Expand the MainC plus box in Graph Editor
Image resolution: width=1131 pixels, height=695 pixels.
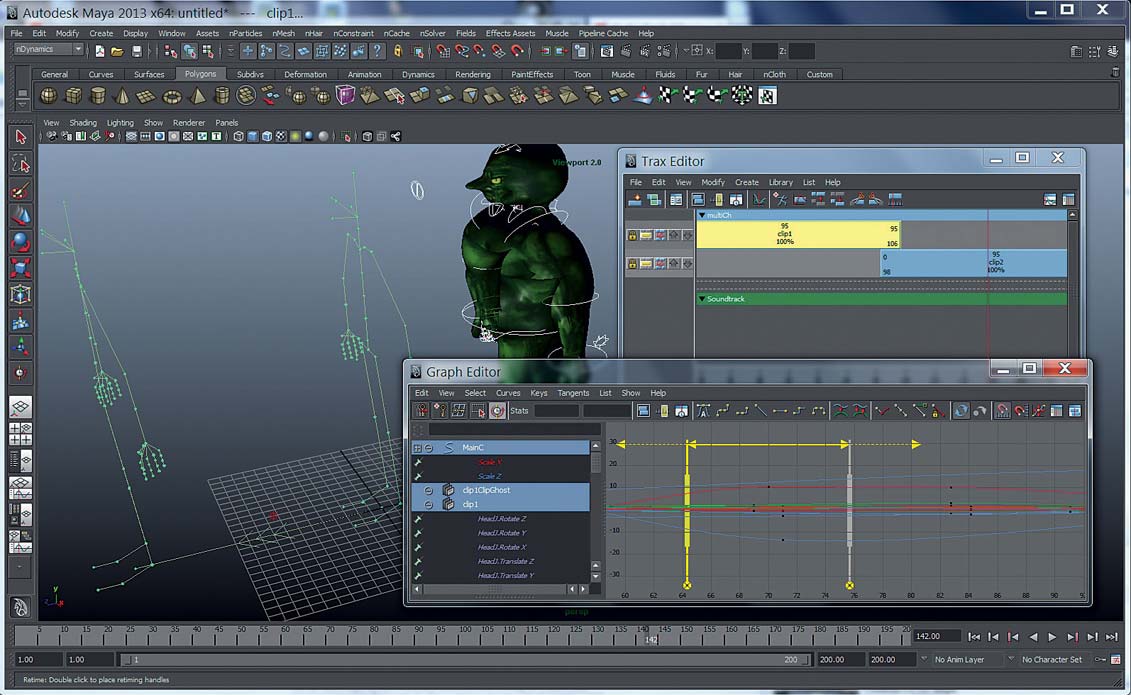pyautogui.click(x=417, y=448)
